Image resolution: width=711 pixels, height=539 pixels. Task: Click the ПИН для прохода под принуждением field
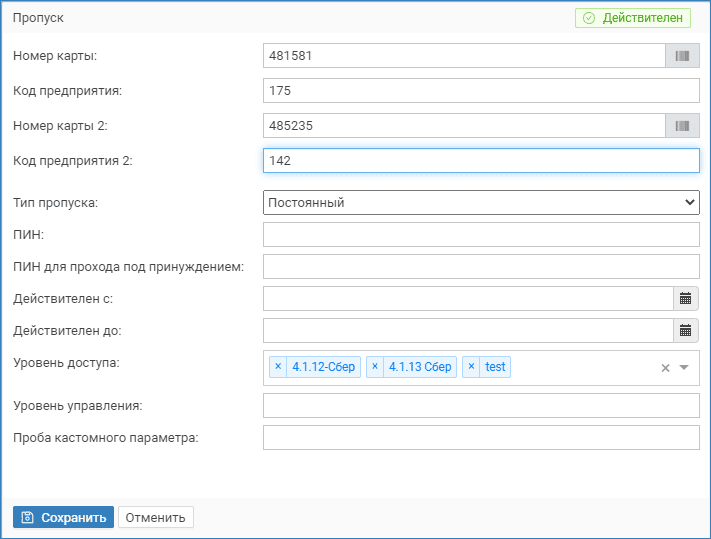(x=480, y=266)
